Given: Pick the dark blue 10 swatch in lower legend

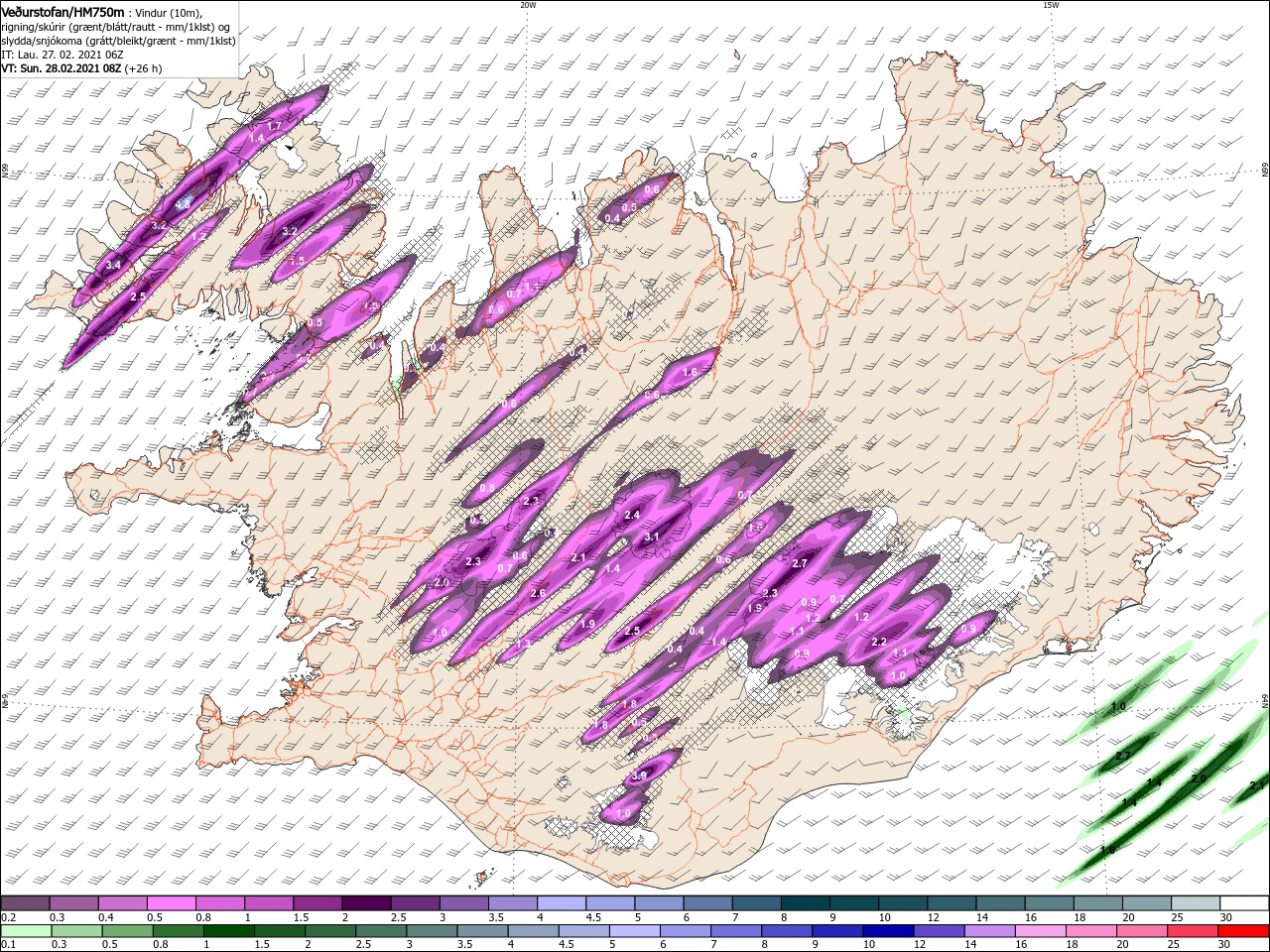Looking at the screenshot, I should [x=888, y=931].
